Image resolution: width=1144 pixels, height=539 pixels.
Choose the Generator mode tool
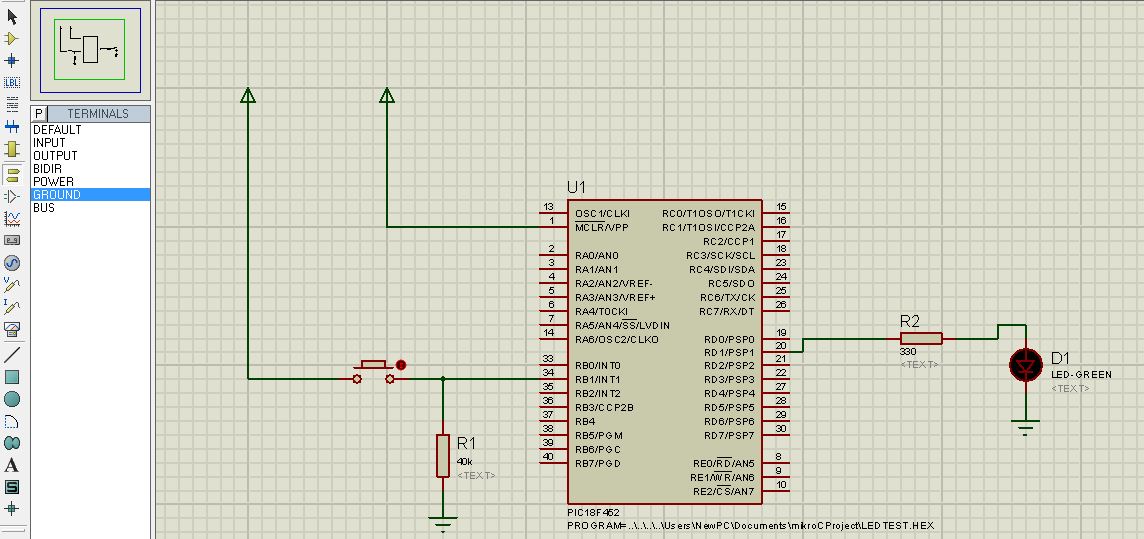pos(12,263)
